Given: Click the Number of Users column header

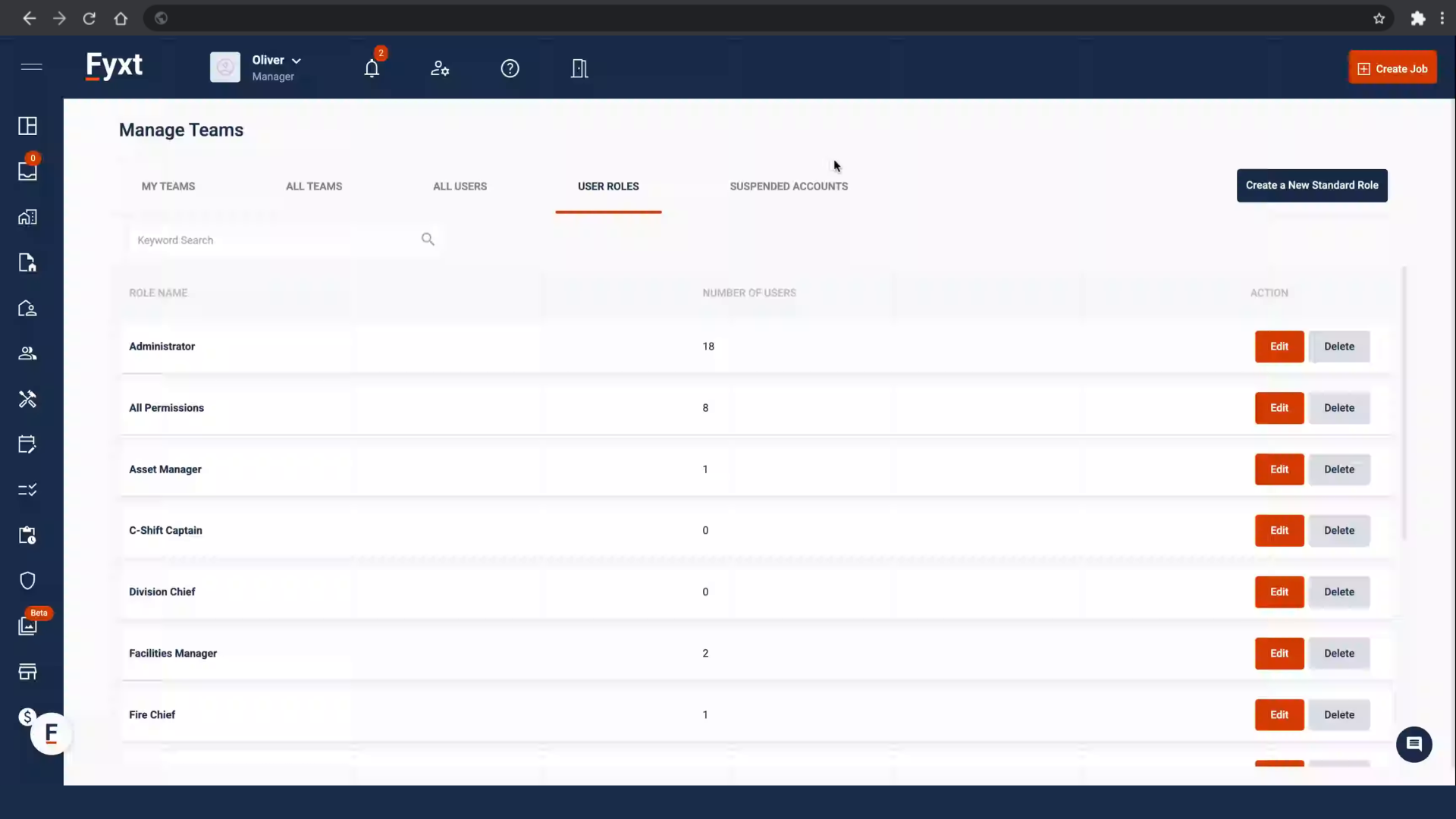Looking at the screenshot, I should coord(749,293).
